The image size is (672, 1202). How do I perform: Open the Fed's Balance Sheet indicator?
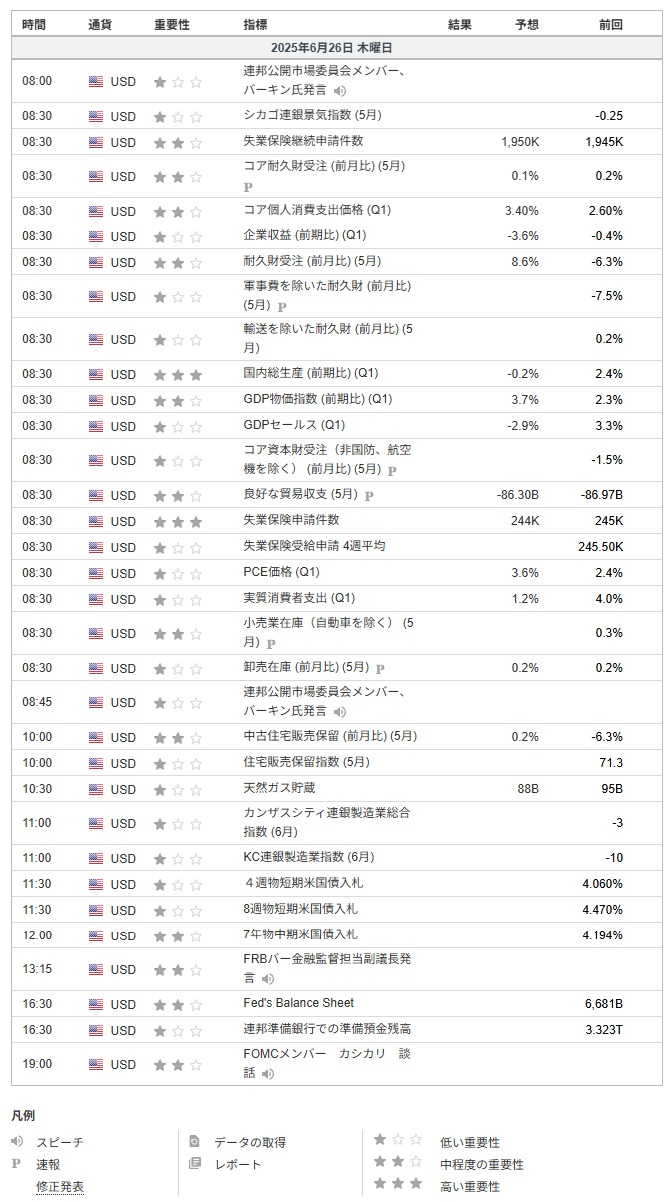[x=299, y=1003]
